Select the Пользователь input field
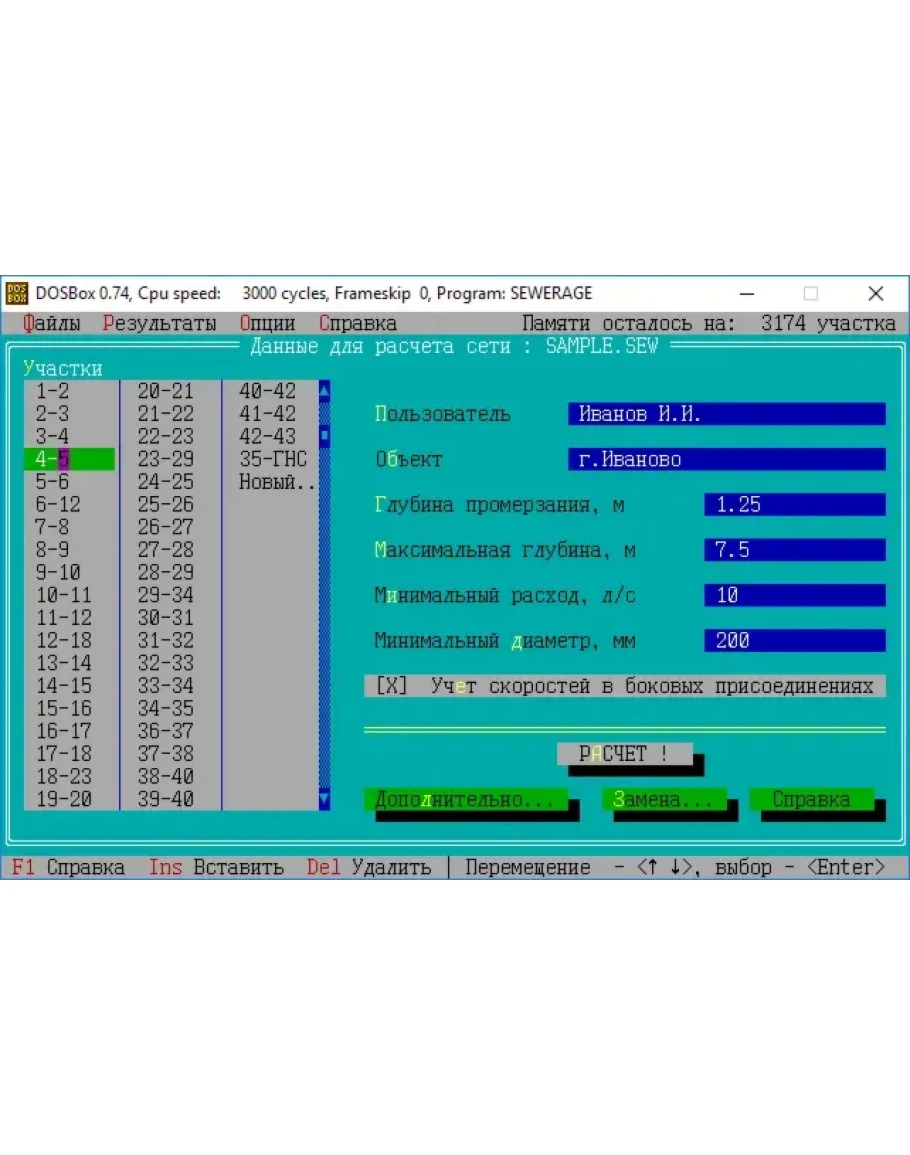Screen dimensions: 910x1155 click(x=726, y=414)
